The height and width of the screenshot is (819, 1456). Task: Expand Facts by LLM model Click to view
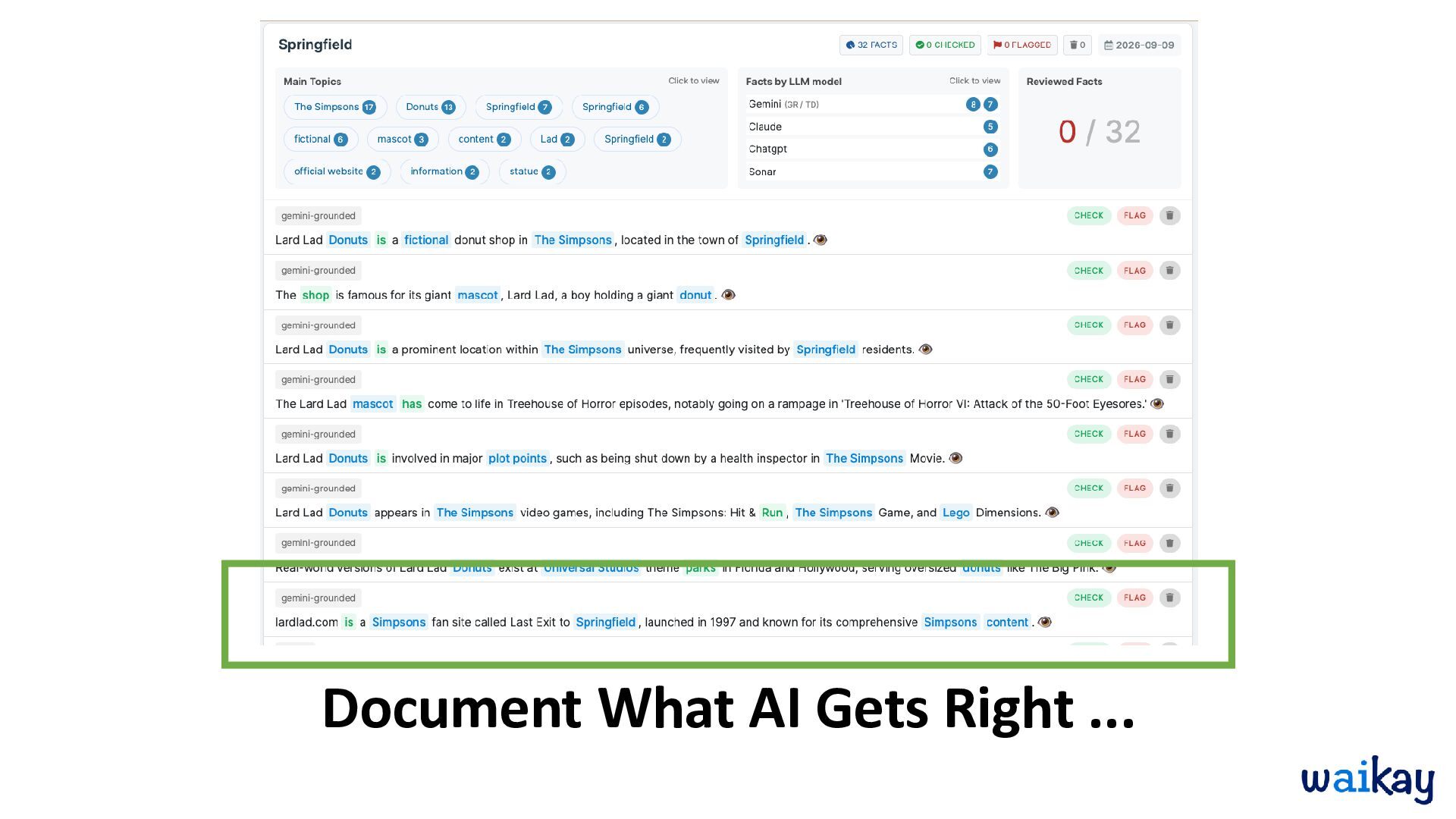point(974,80)
